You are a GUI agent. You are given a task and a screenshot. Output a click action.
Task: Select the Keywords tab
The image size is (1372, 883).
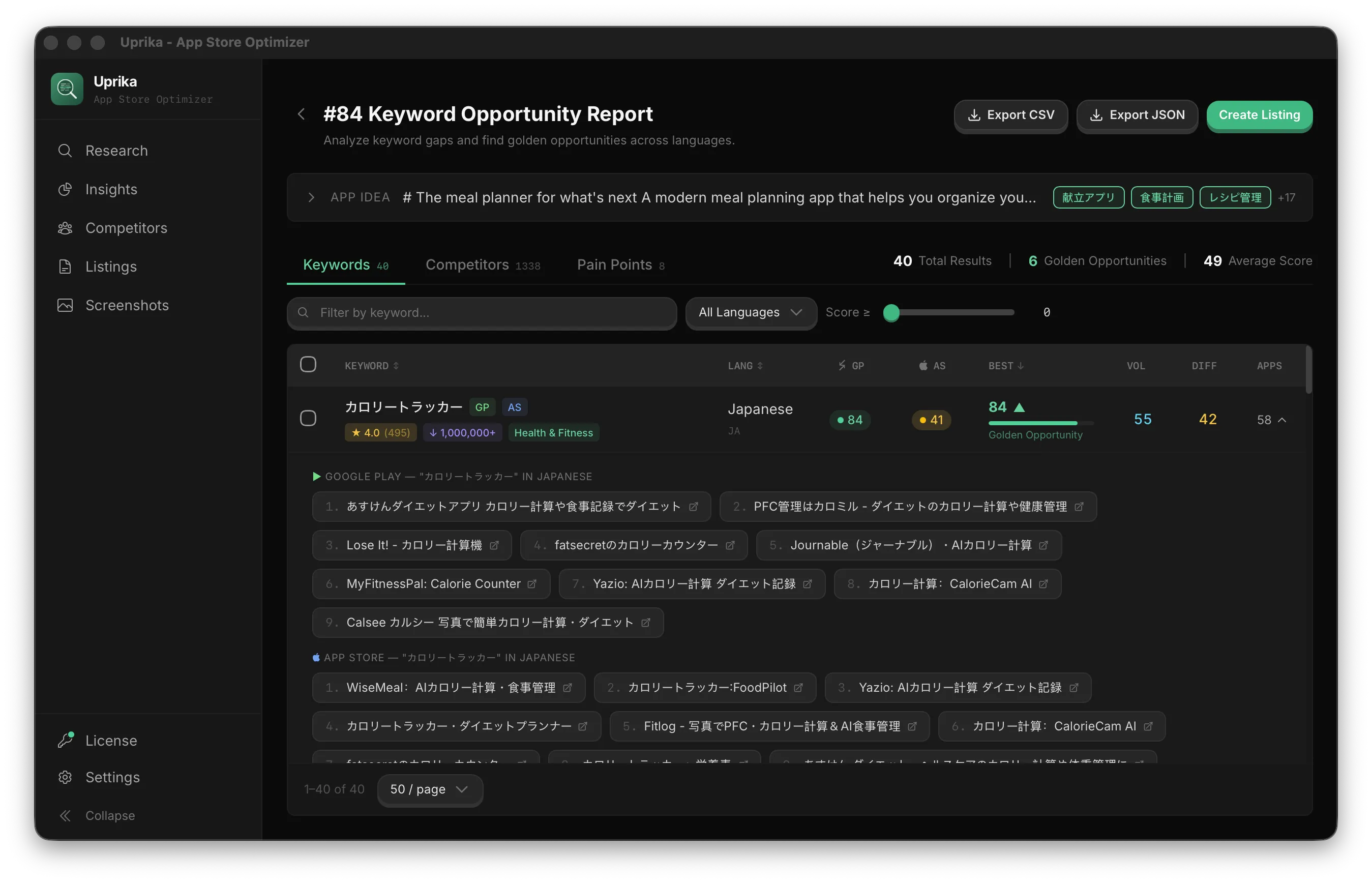[346, 265]
